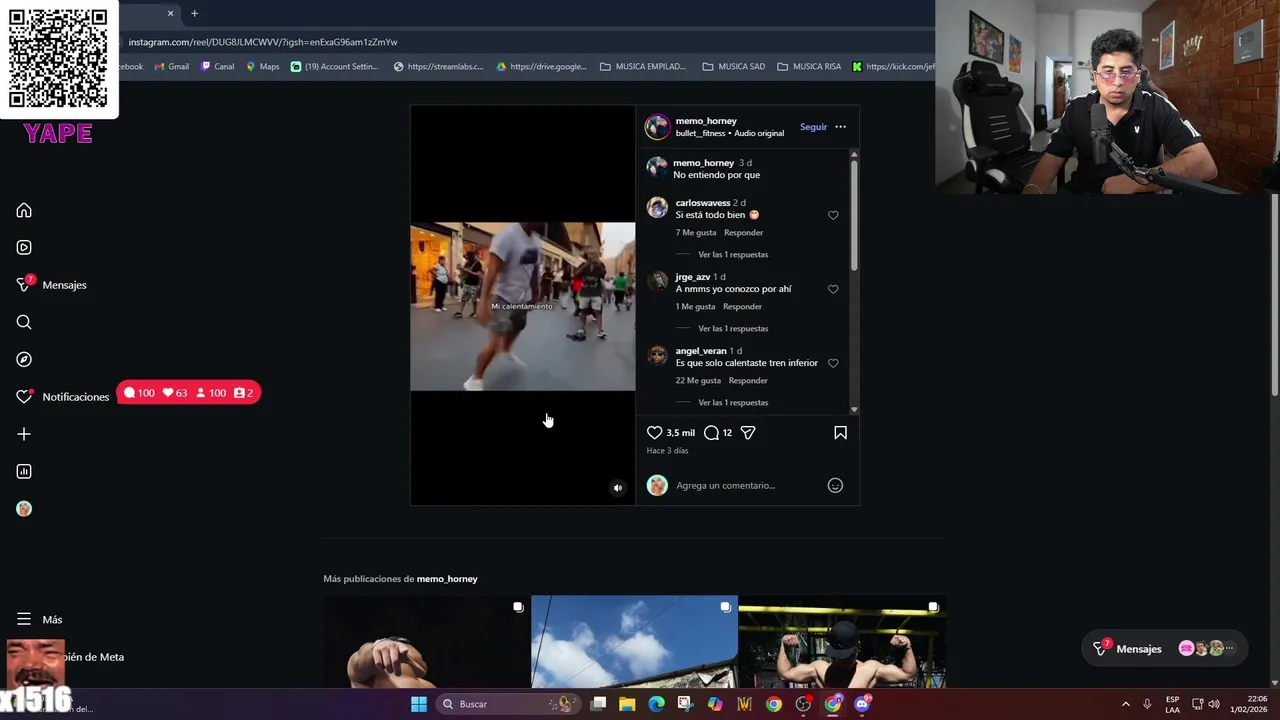The height and width of the screenshot is (720, 1280).
Task: Click the taskbar Buscar search box
Action: coord(508,704)
